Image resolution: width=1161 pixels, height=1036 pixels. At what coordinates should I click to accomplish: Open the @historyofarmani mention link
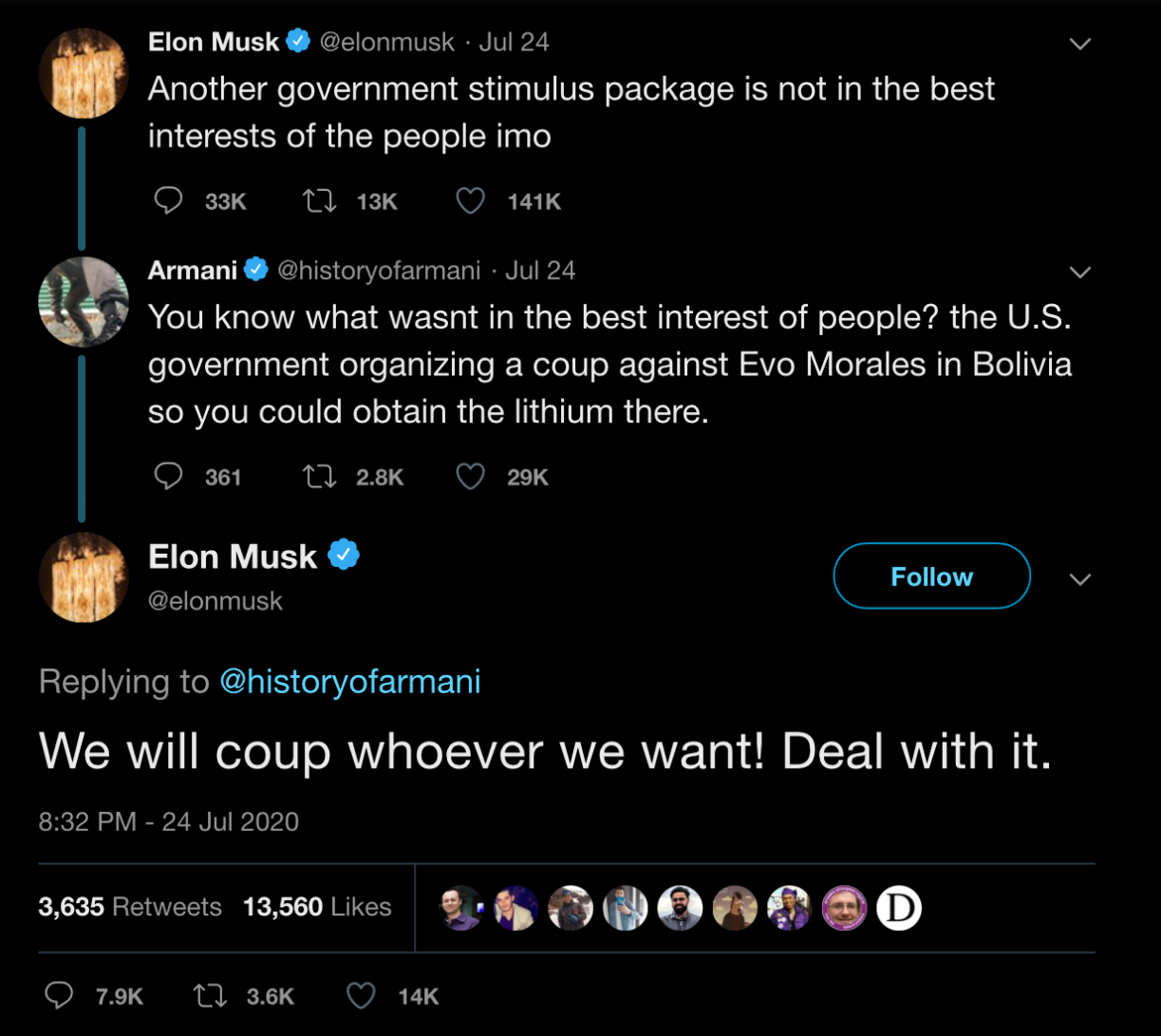tap(349, 682)
